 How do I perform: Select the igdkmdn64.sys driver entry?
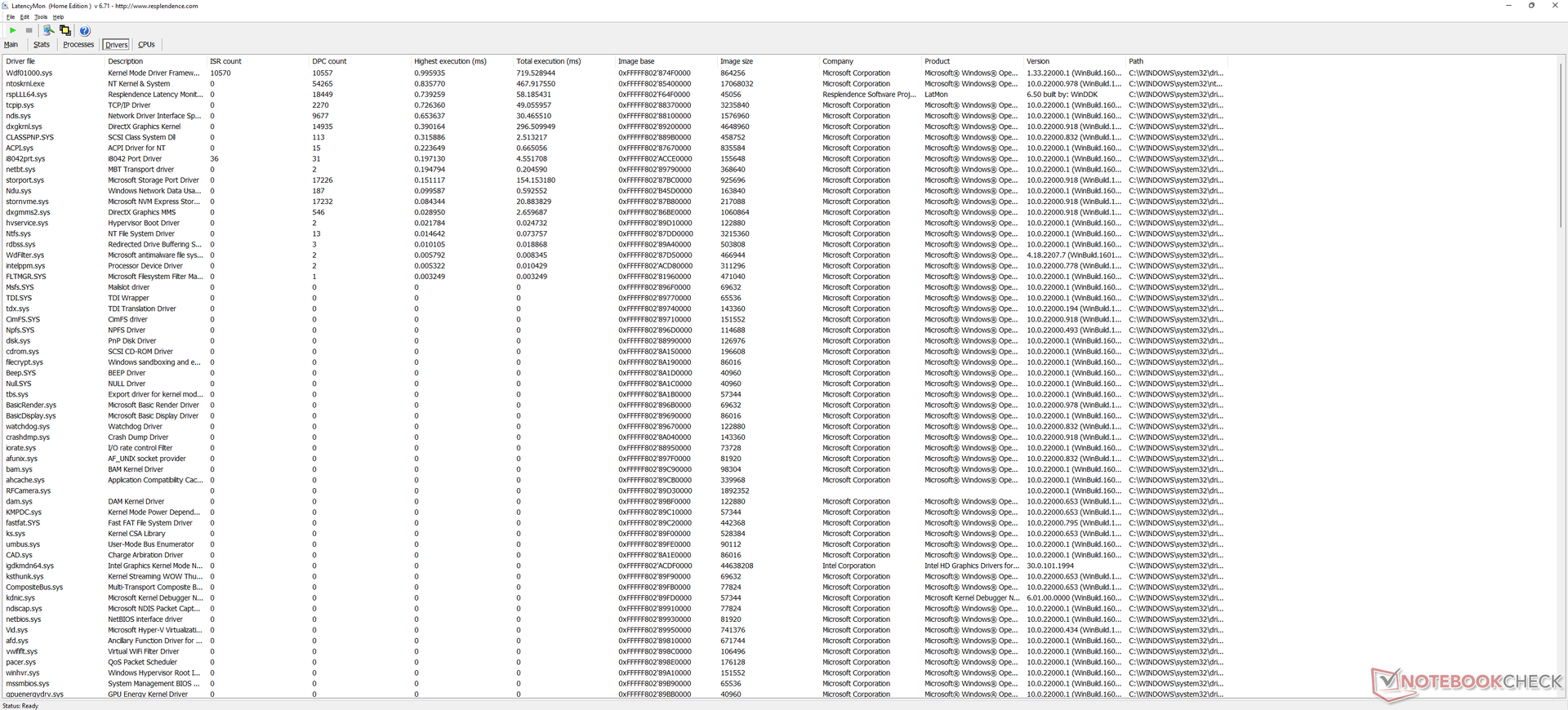29,566
